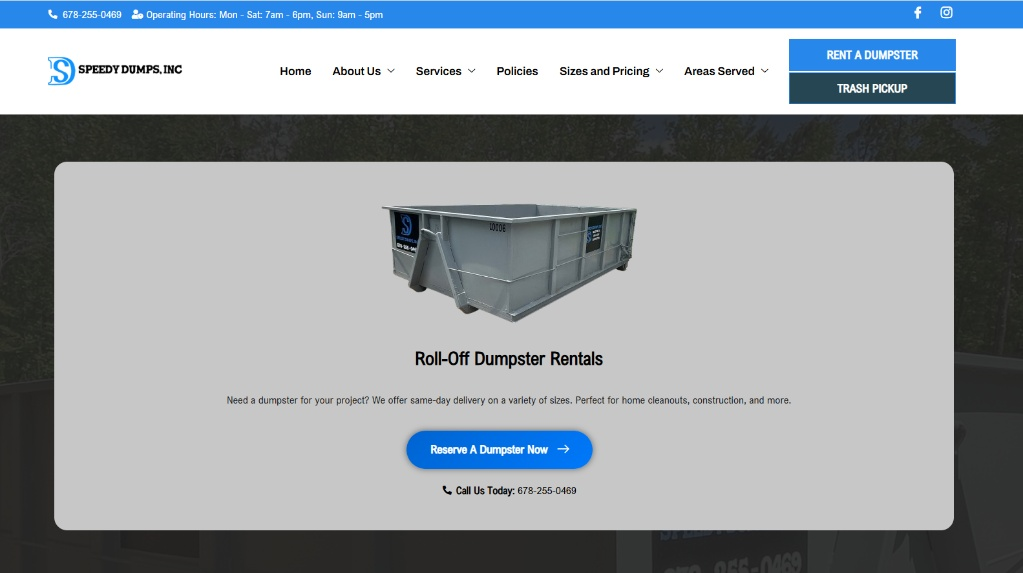Click the 'Need a dumpster for your project?' paragraph
This screenshot has height=573, width=1023.
pyautogui.click(x=509, y=400)
